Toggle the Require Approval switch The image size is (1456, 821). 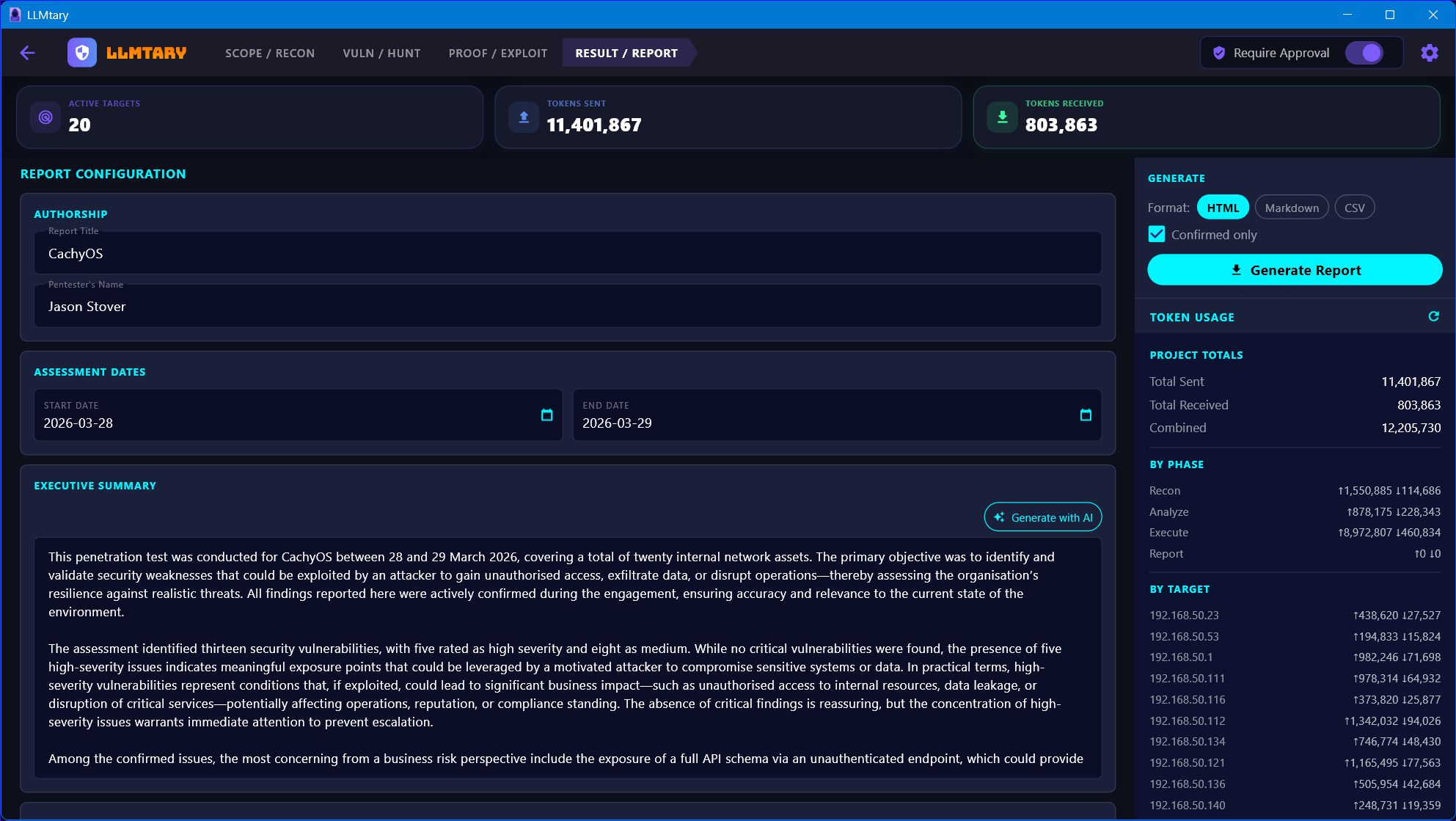coord(1365,52)
